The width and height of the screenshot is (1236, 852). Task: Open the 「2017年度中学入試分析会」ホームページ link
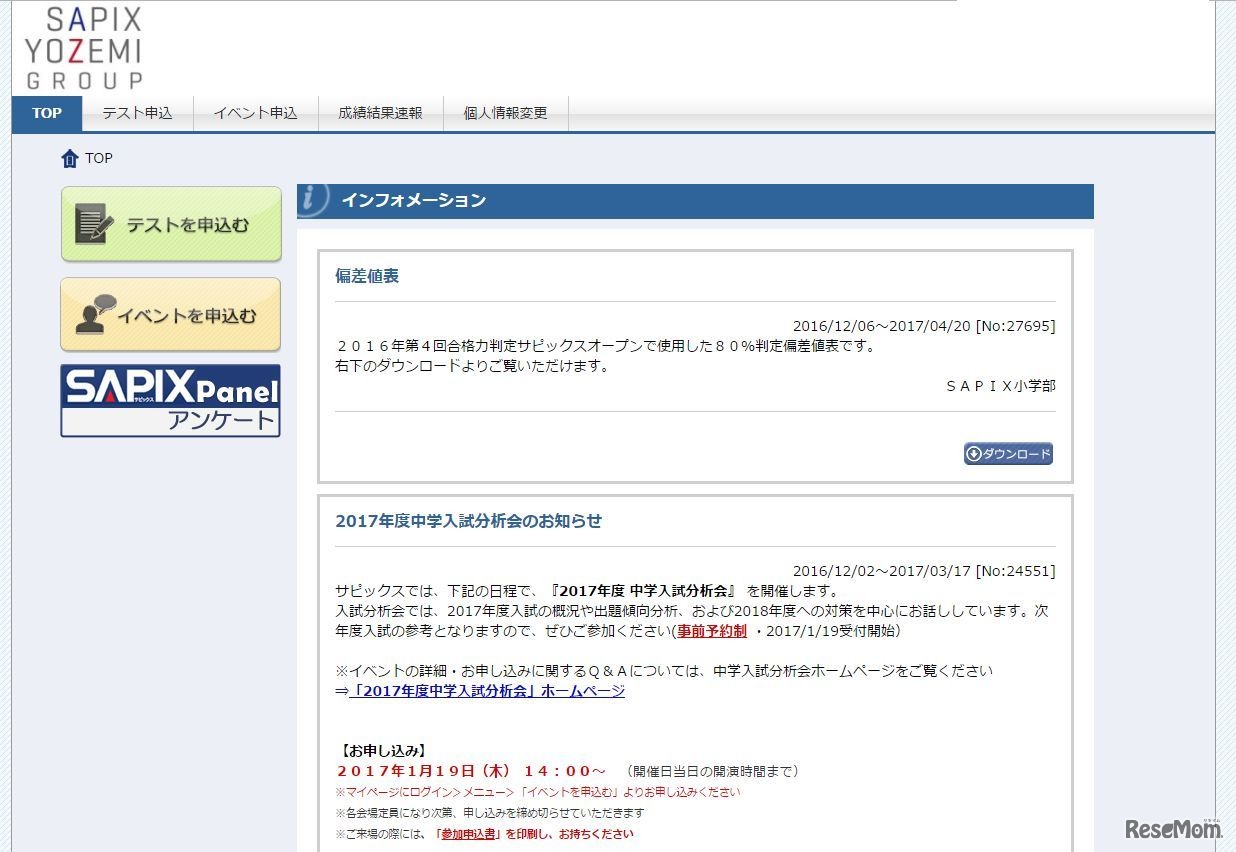click(487, 691)
